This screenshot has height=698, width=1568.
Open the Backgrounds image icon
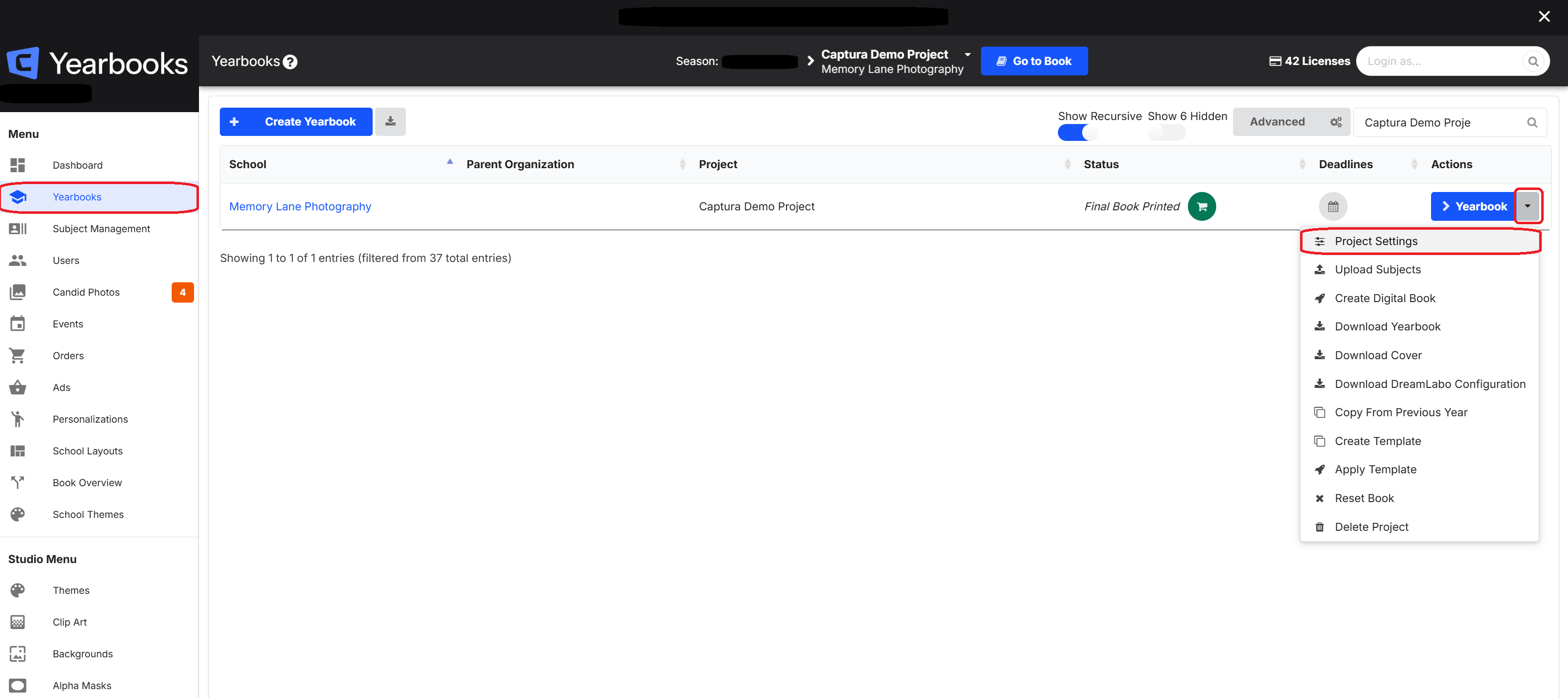point(18,653)
